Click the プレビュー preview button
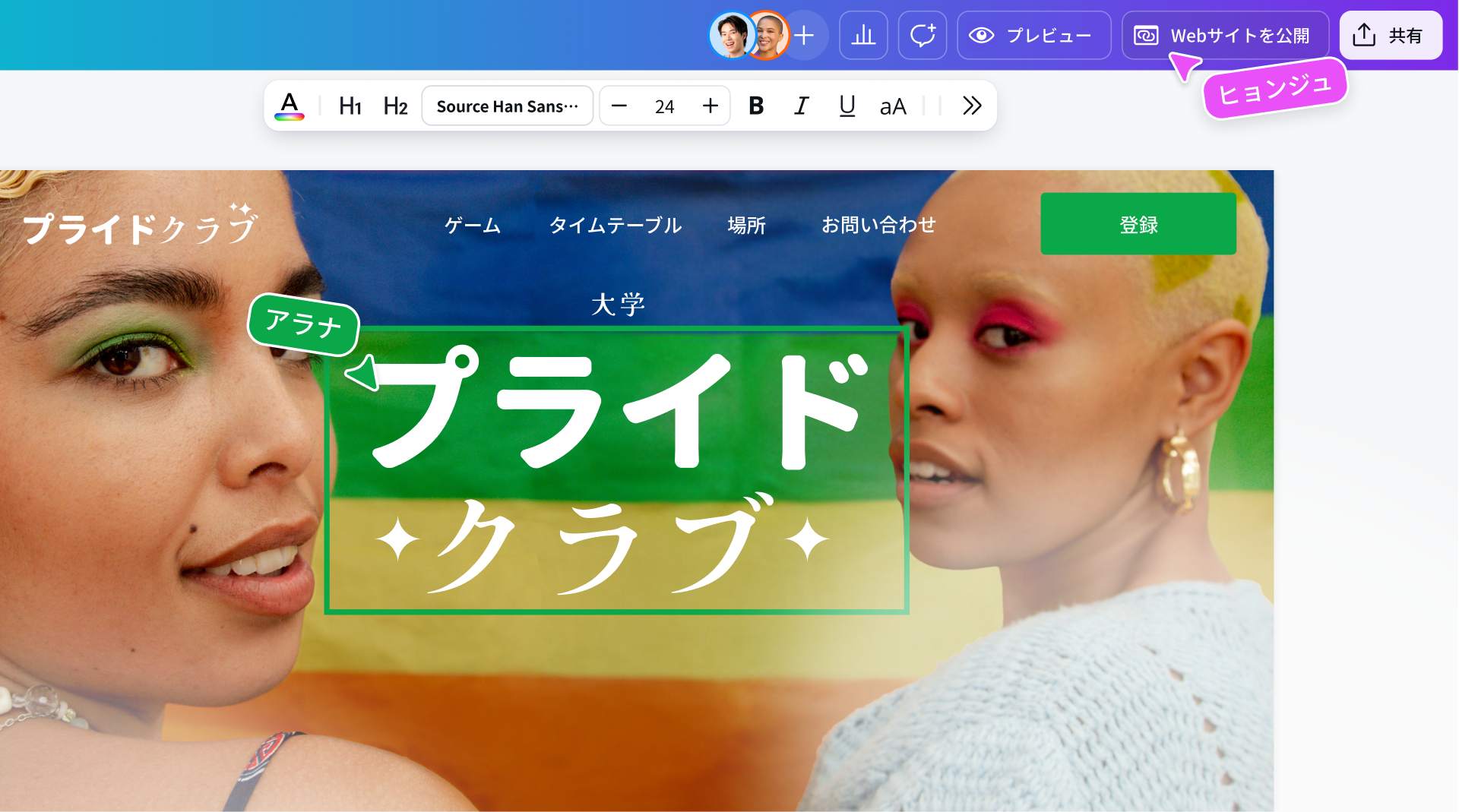The height and width of the screenshot is (812, 1459). (1033, 35)
